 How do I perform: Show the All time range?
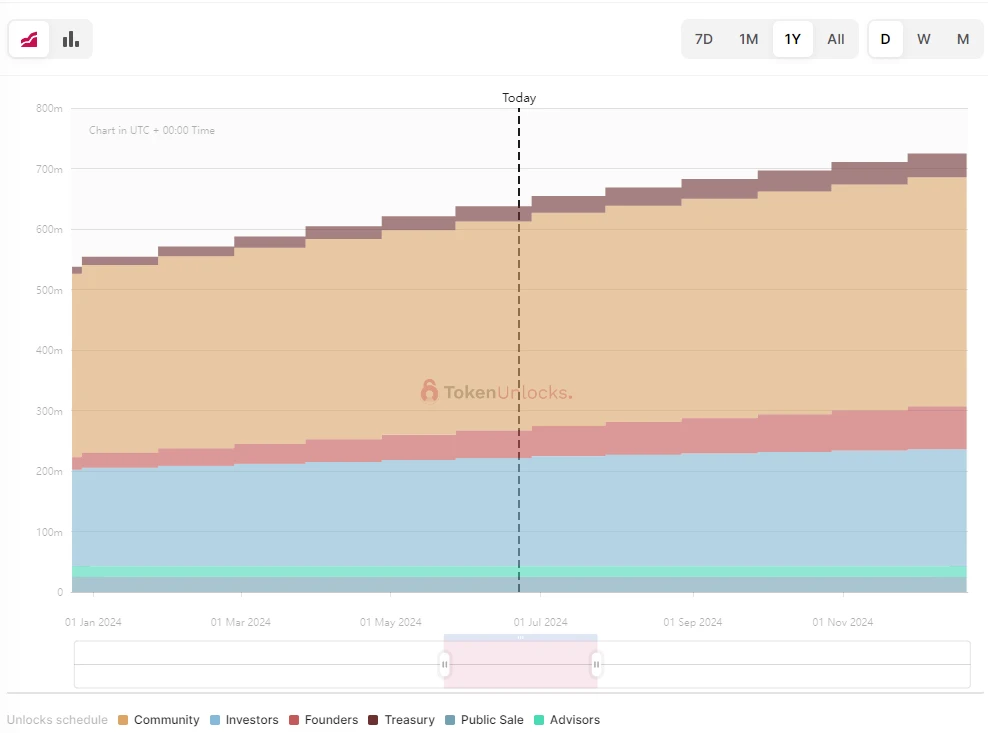(x=836, y=39)
